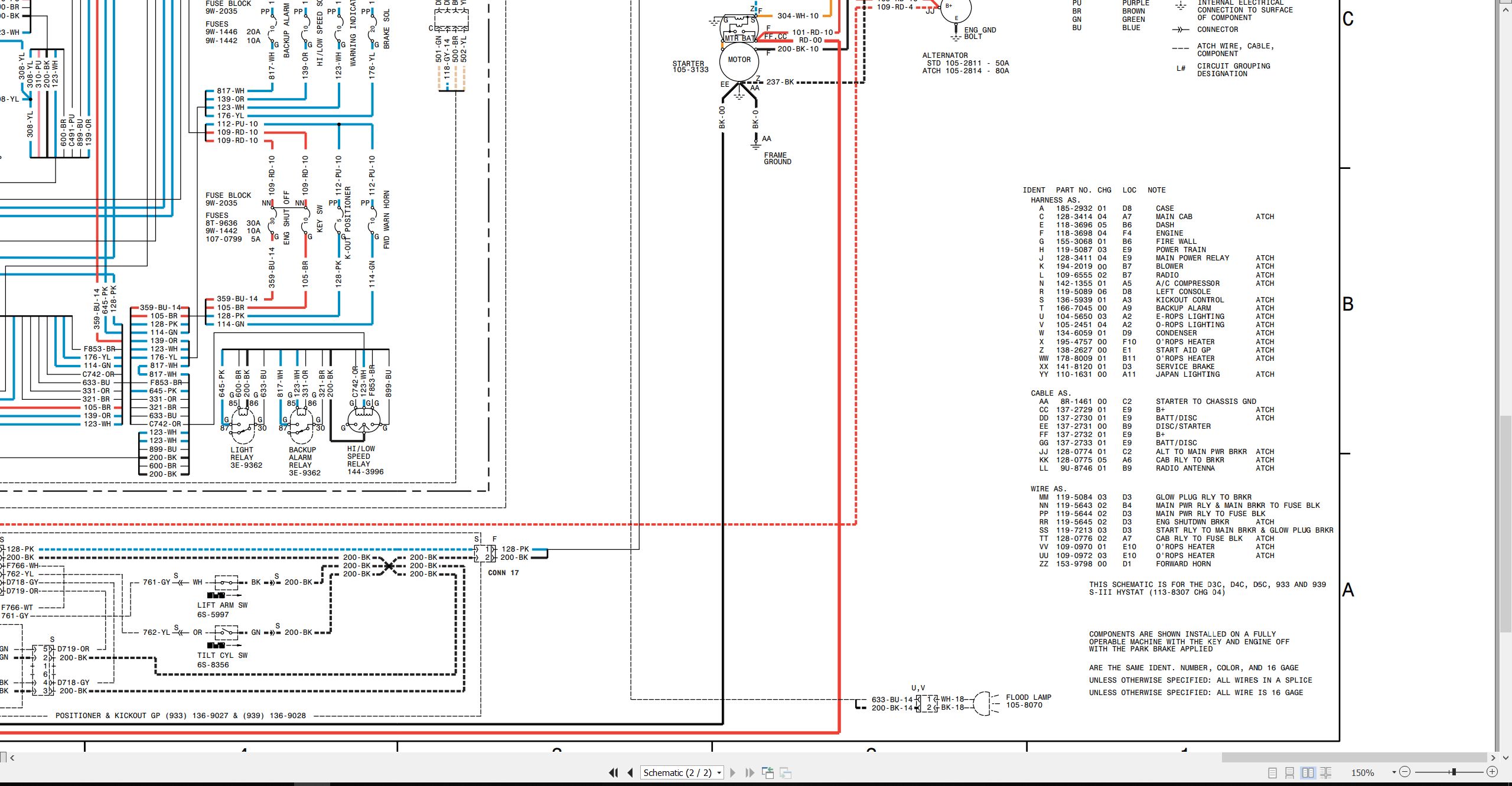The image size is (1512, 786).
Task: Click the zoom slider handle
Action: pos(1454,772)
